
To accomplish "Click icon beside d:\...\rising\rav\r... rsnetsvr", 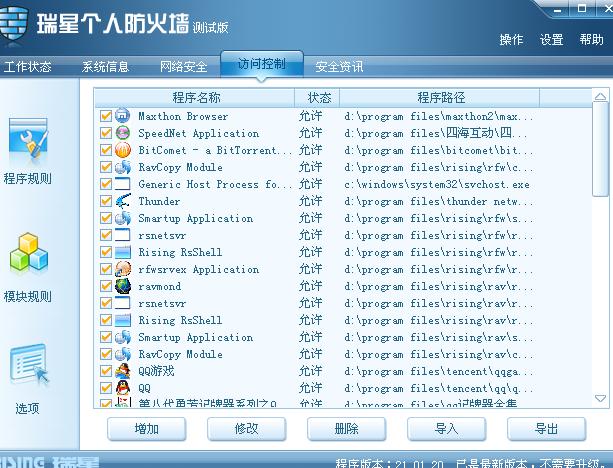I will (122, 303).
